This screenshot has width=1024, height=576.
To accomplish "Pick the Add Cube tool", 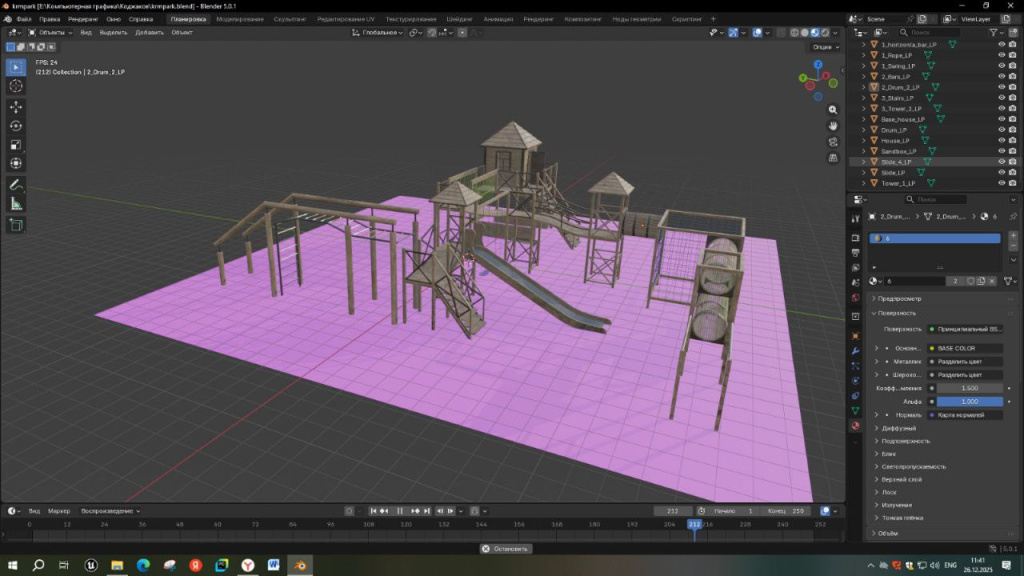I will [16, 225].
